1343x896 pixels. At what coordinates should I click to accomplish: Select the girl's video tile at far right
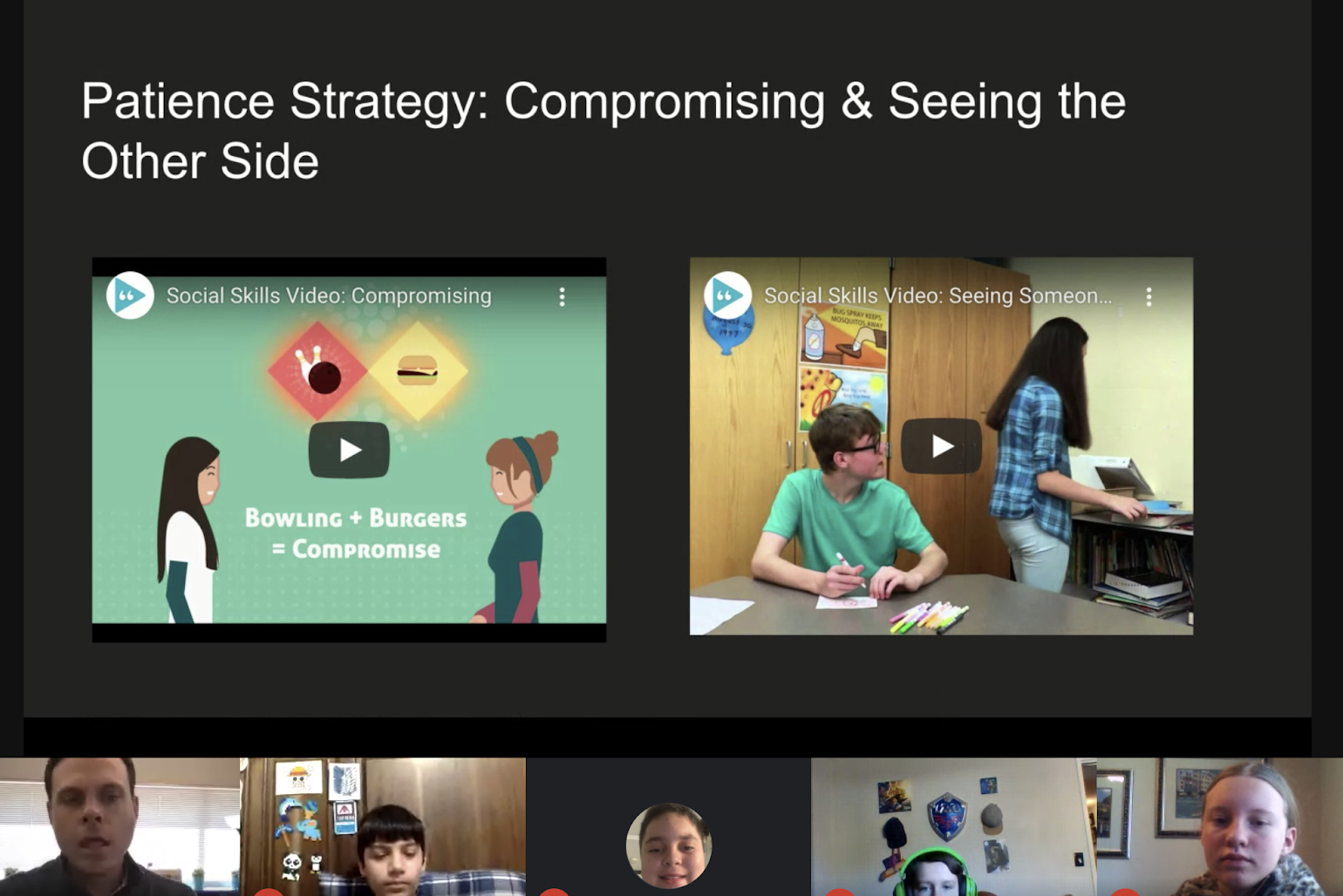pos(1219,826)
